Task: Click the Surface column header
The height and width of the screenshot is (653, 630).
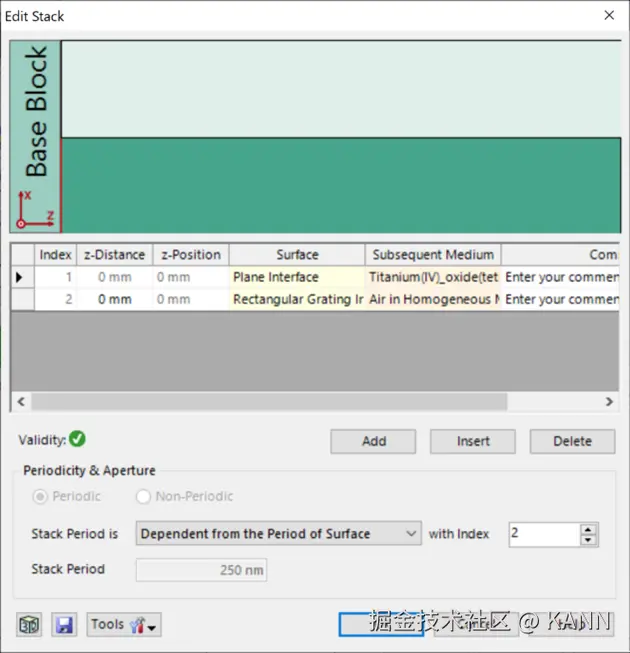Action: (297, 254)
